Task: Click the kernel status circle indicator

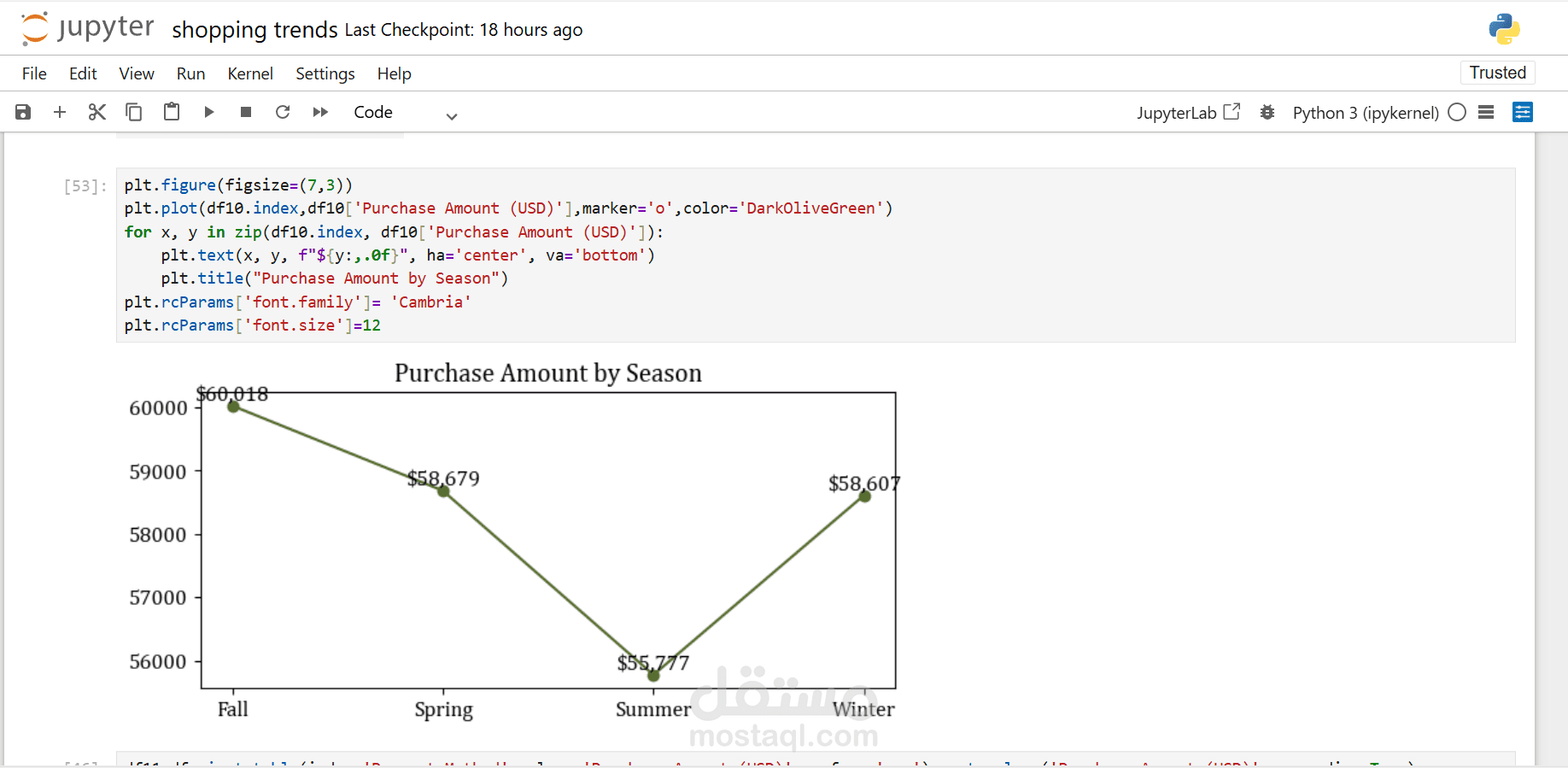Action: [x=1457, y=112]
